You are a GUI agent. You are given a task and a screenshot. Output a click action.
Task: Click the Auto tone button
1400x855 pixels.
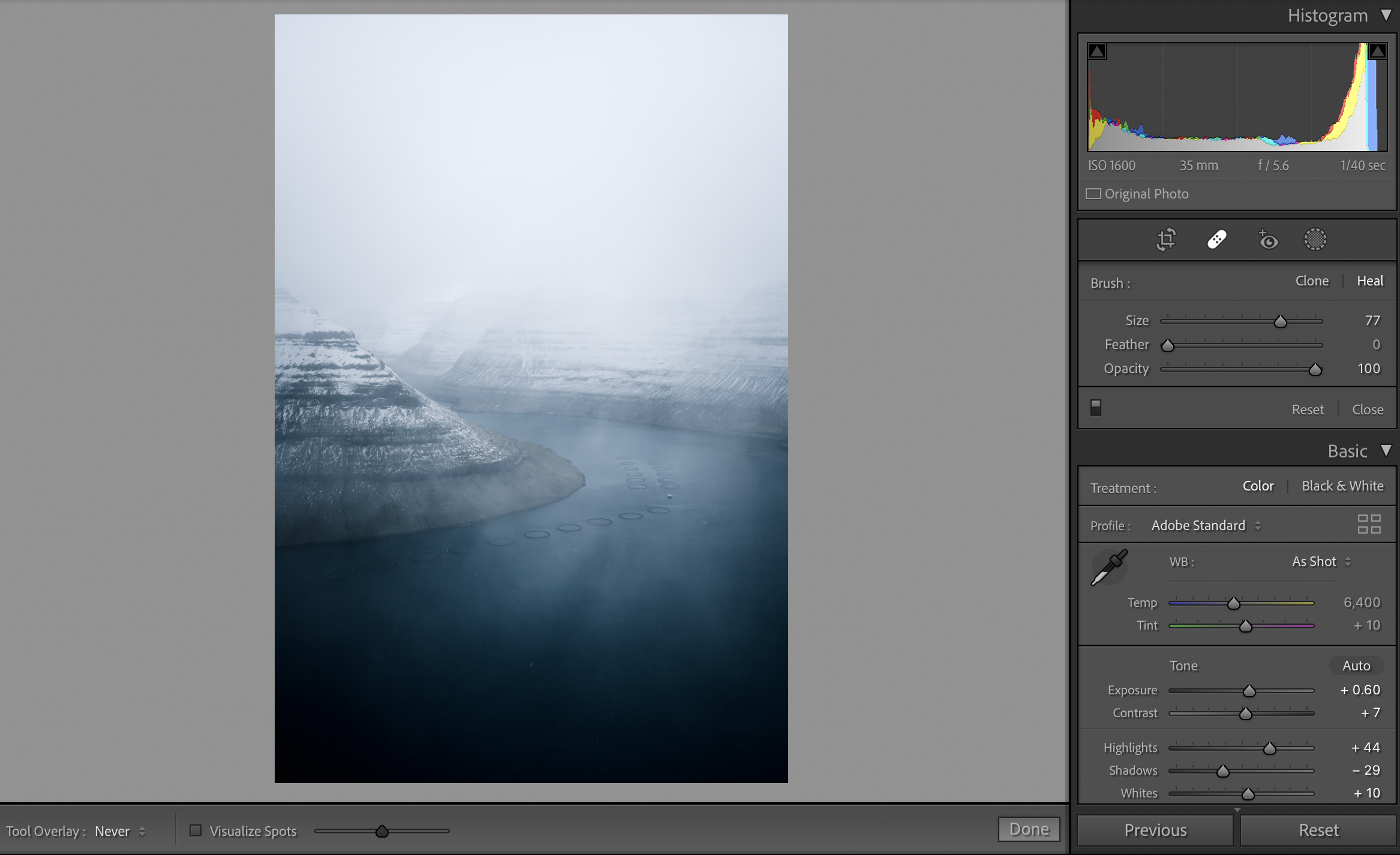[1356, 666]
